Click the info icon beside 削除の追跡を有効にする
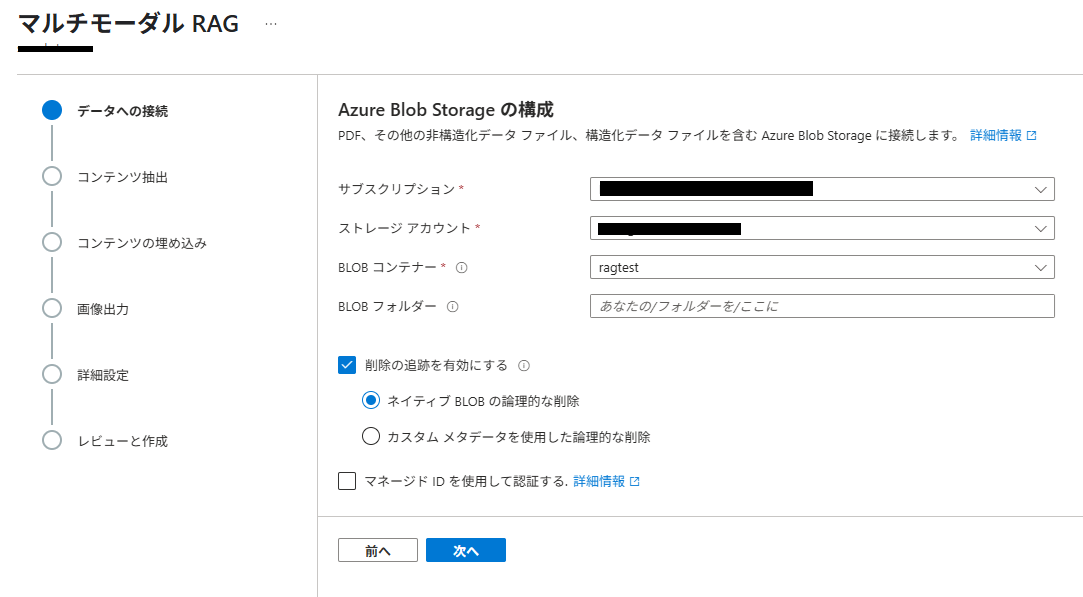Screen dimensions: 1083x597 click(x=524, y=366)
